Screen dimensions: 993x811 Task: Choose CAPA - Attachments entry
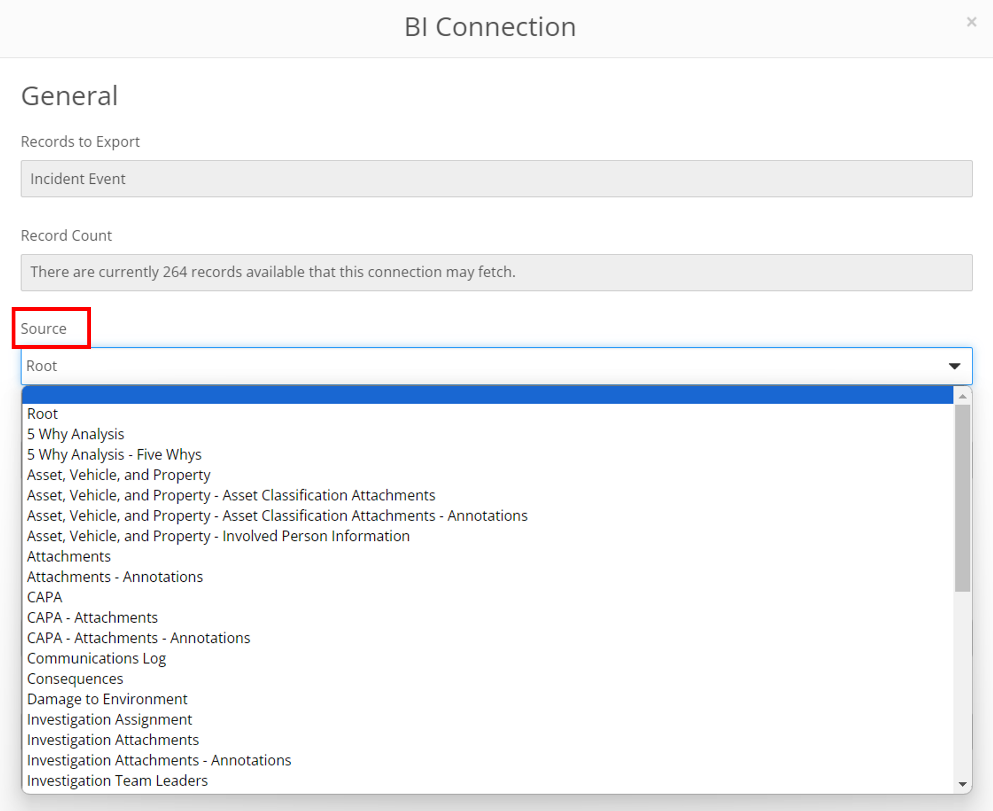coord(92,617)
